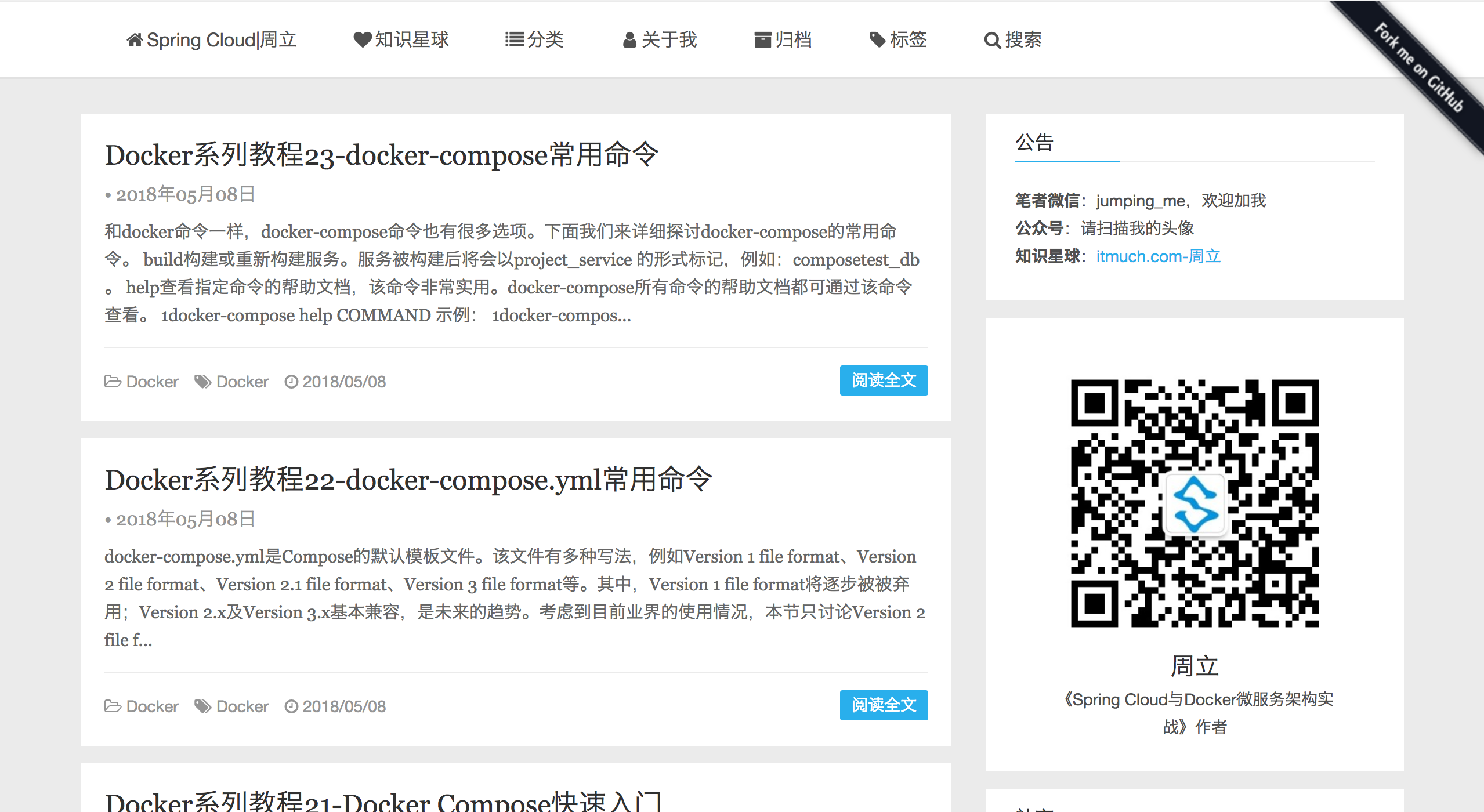Open the 分类 navigation item
Screen dimensions: 1484x812
point(545,40)
